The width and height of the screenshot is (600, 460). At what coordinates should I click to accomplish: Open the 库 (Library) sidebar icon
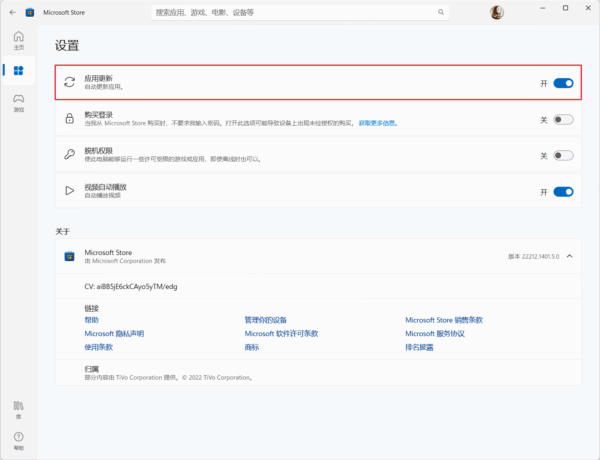click(18, 408)
